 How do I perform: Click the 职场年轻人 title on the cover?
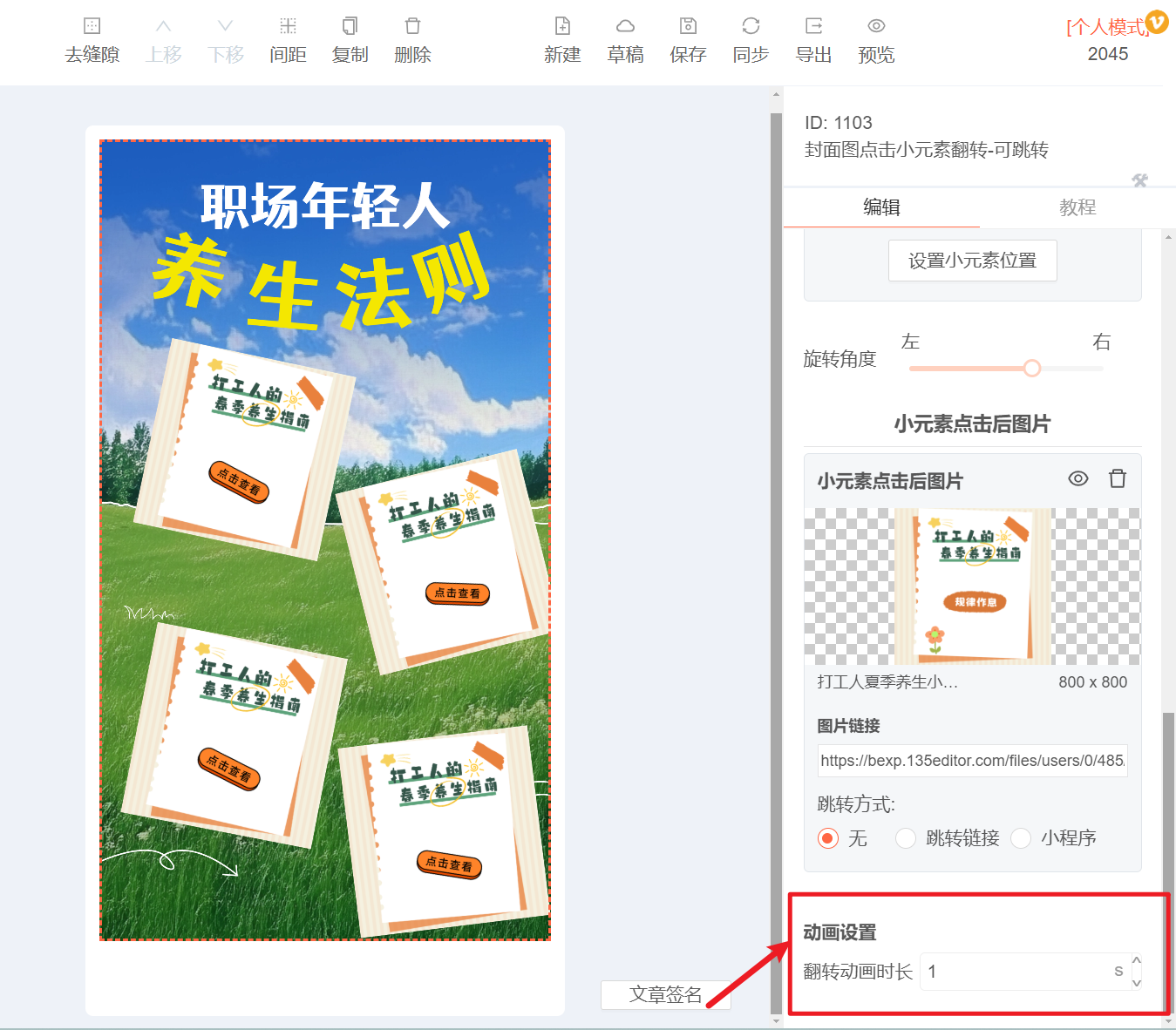click(x=325, y=207)
